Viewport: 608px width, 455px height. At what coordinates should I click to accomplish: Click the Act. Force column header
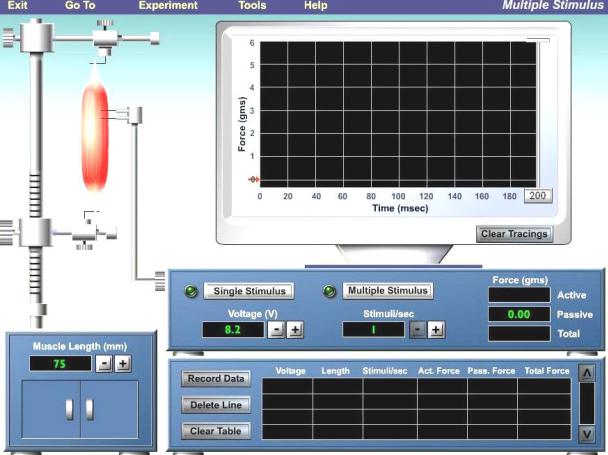click(x=439, y=371)
